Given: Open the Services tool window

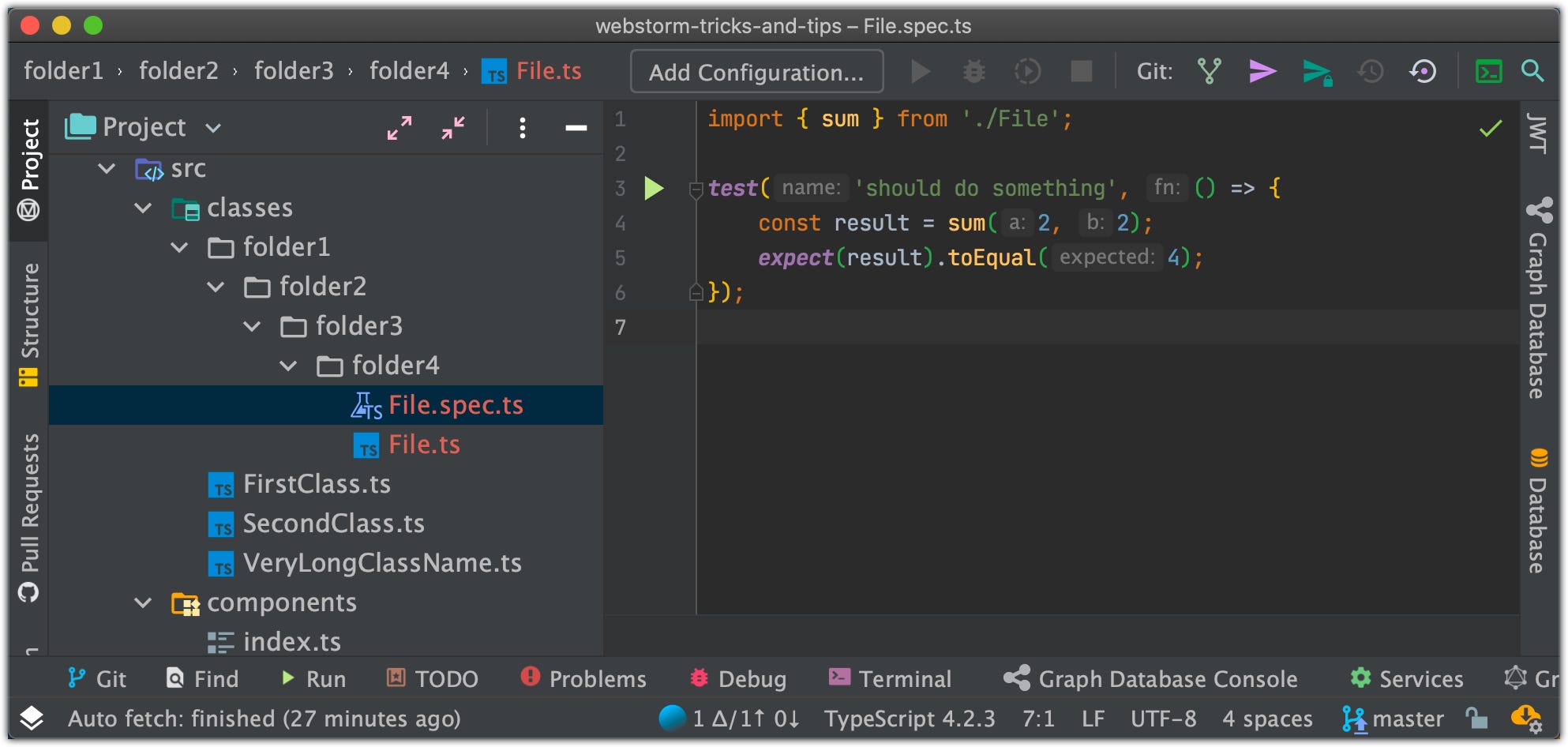Looking at the screenshot, I should (1407, 679).
